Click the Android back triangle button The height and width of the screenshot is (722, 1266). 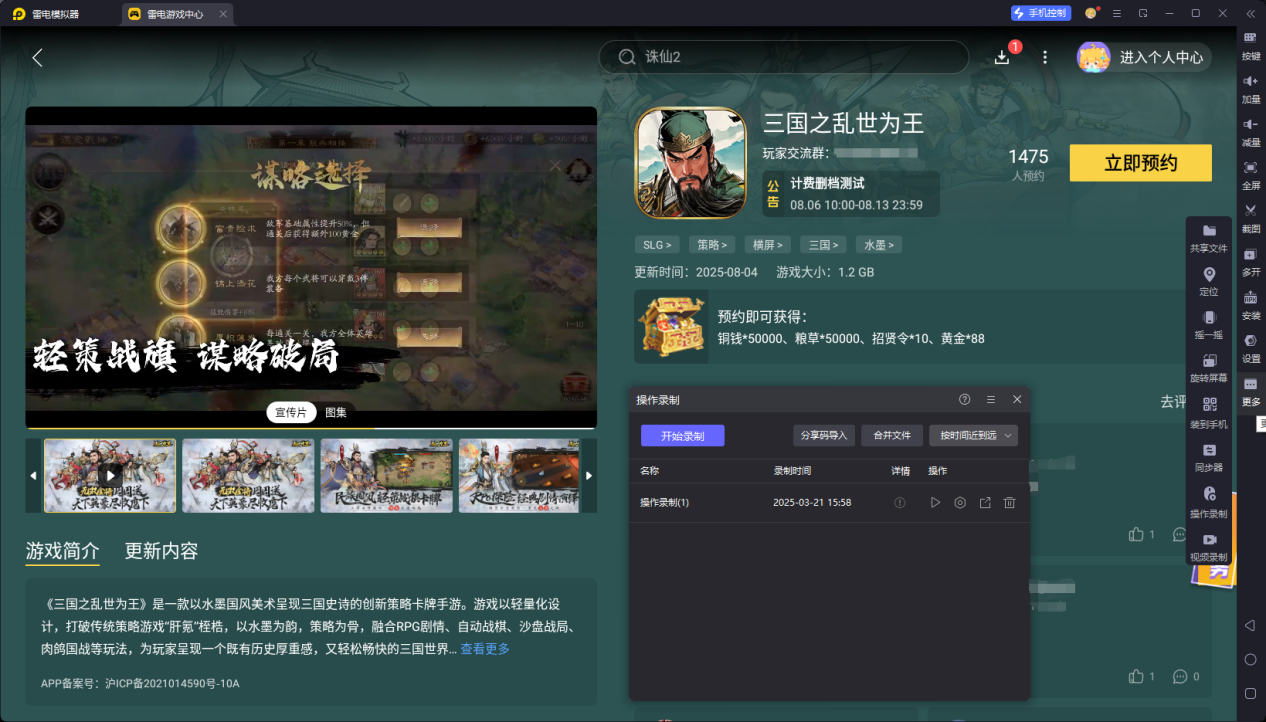click(1250, 625)
